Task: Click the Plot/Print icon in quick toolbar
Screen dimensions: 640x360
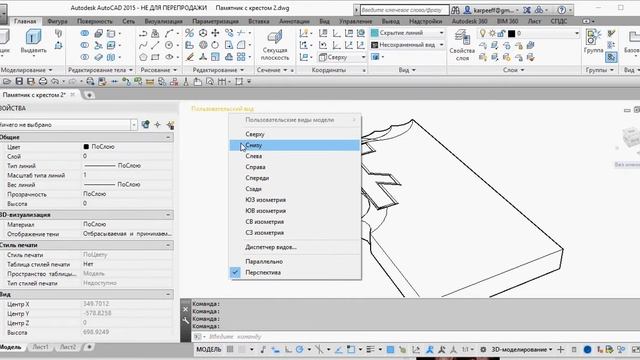Action: pyautogui.click(x=42, y=82)
